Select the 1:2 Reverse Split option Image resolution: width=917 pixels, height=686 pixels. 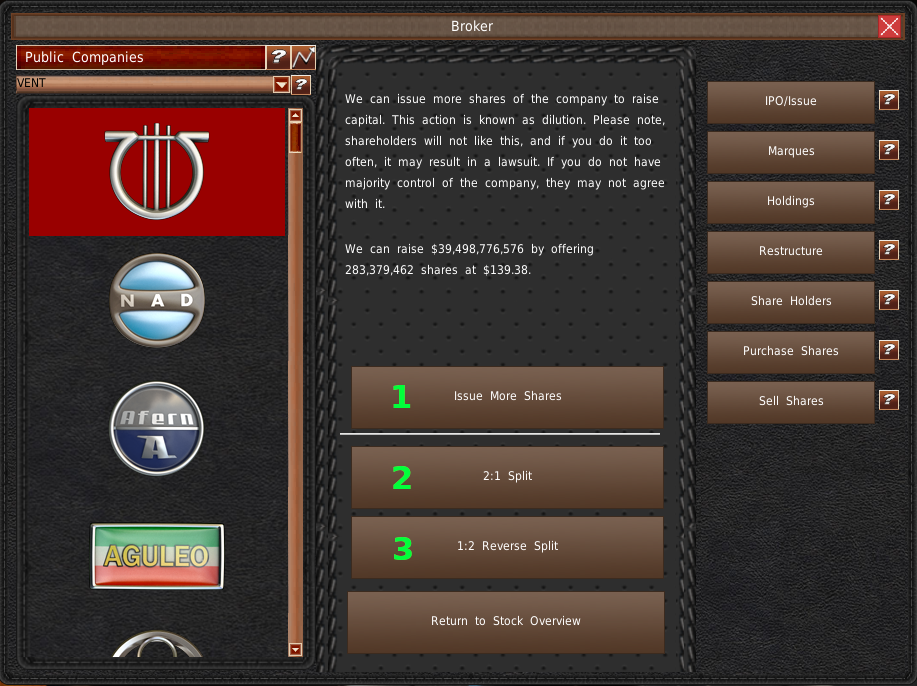pos(507,547)
